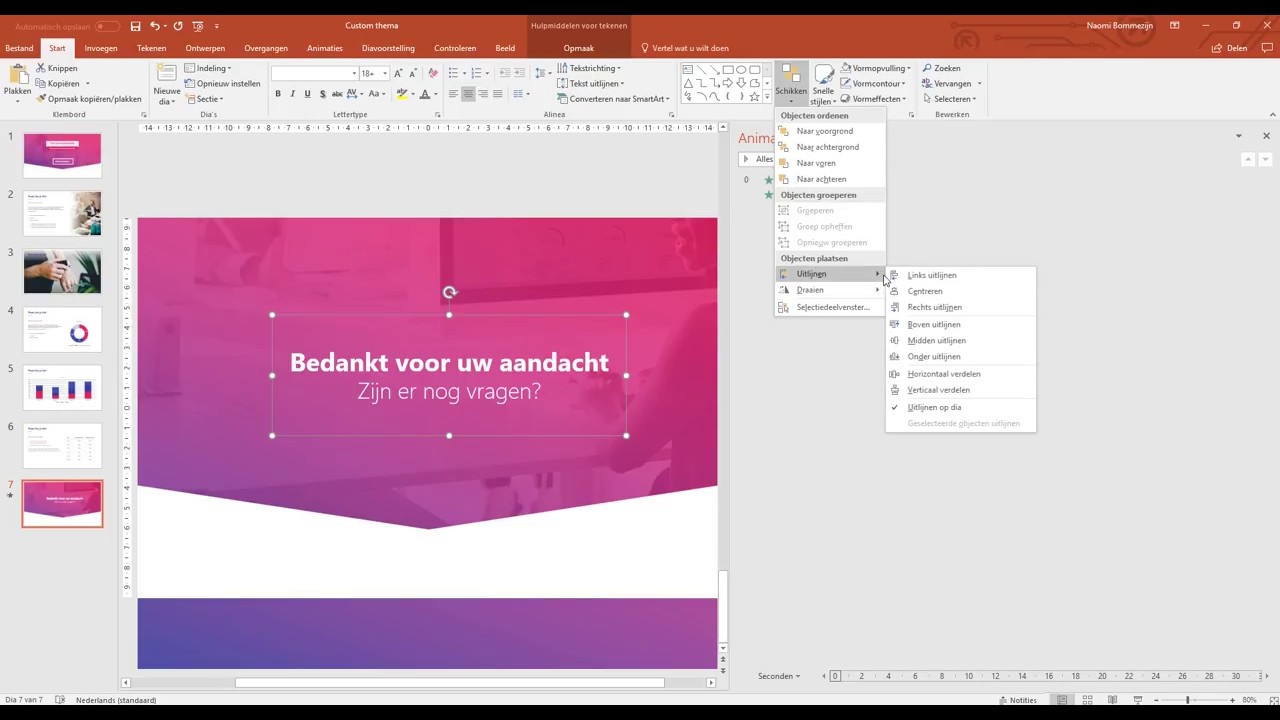Undo the last action in title bar

pyautogui.click(x=155, y=25)
